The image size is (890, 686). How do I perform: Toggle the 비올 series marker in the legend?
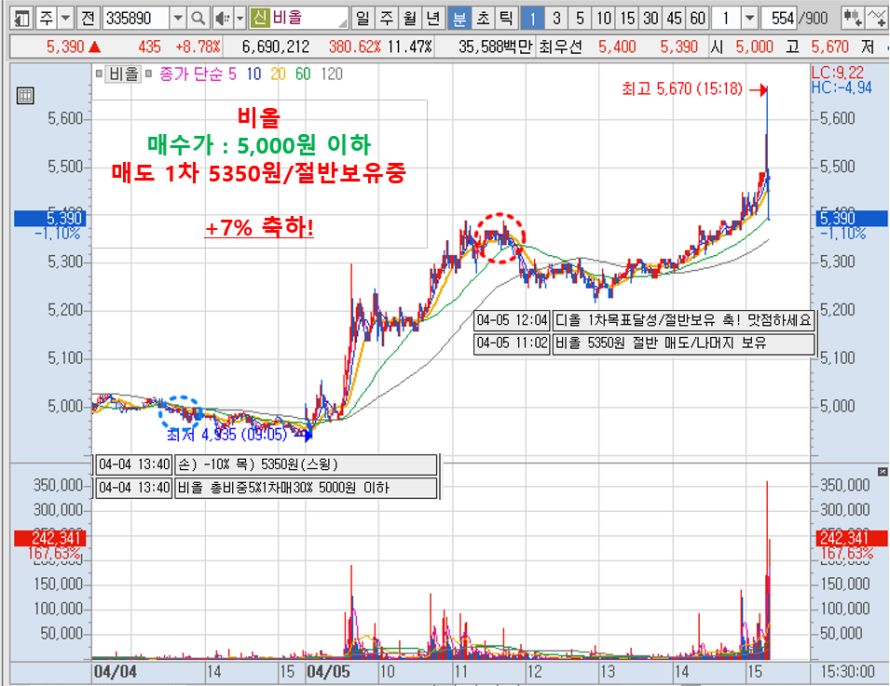coord(100,74)
